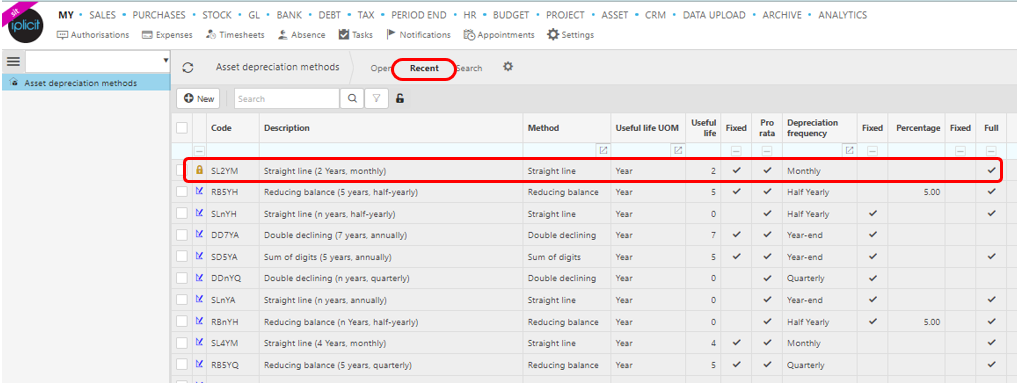Switch to the Search tab
Screen dimensions: 1017x383
(x=469, y=68)
